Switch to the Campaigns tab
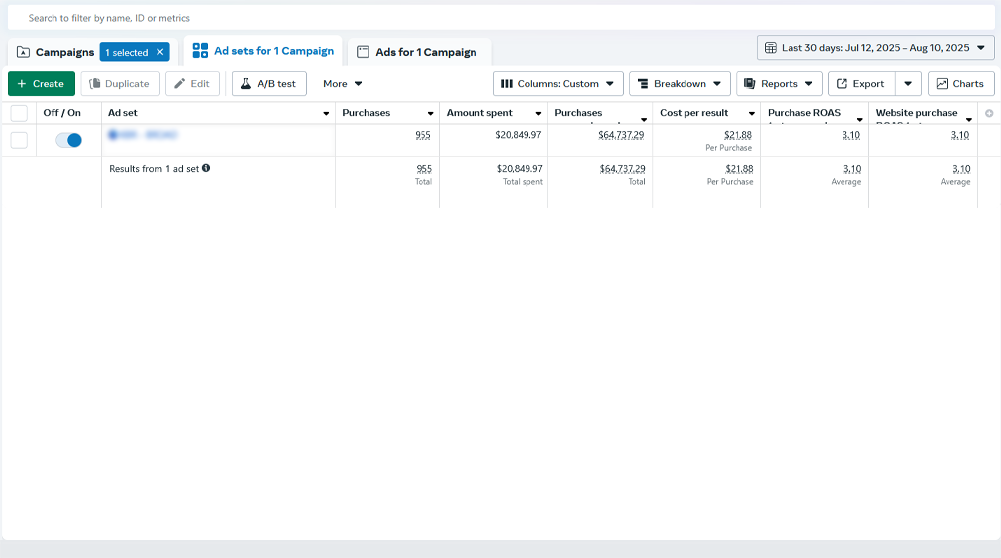 pyautogui.click(x=56, y=52)
